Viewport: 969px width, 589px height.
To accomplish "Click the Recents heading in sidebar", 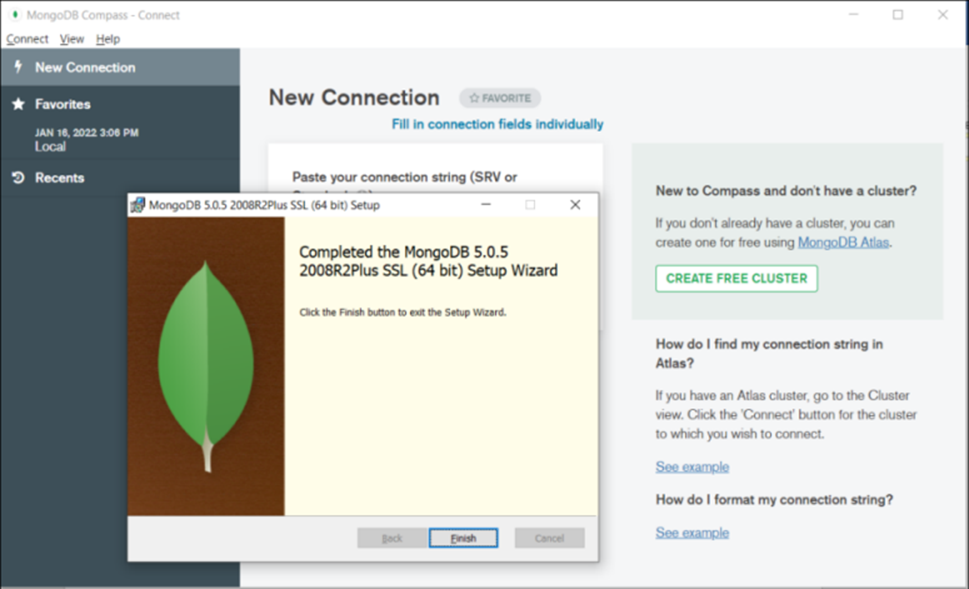I will coord(59,177).
